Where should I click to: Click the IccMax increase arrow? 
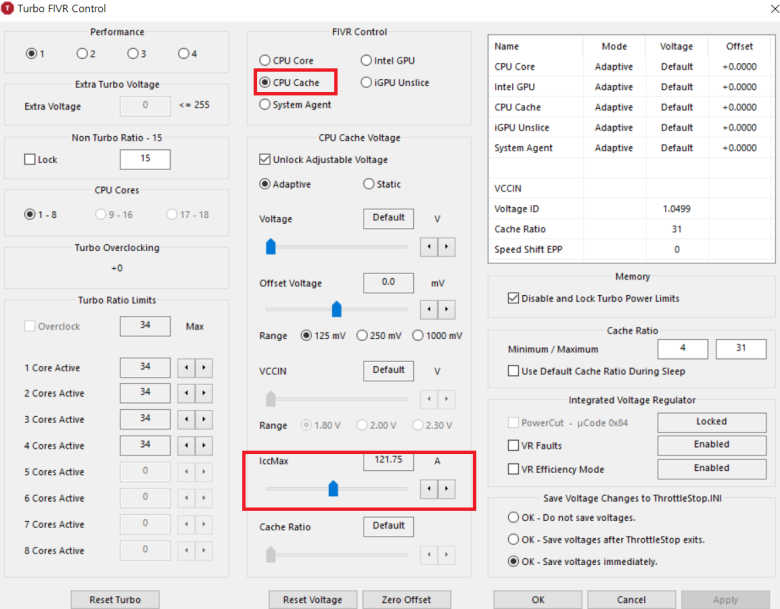click(x=446, y=489)
